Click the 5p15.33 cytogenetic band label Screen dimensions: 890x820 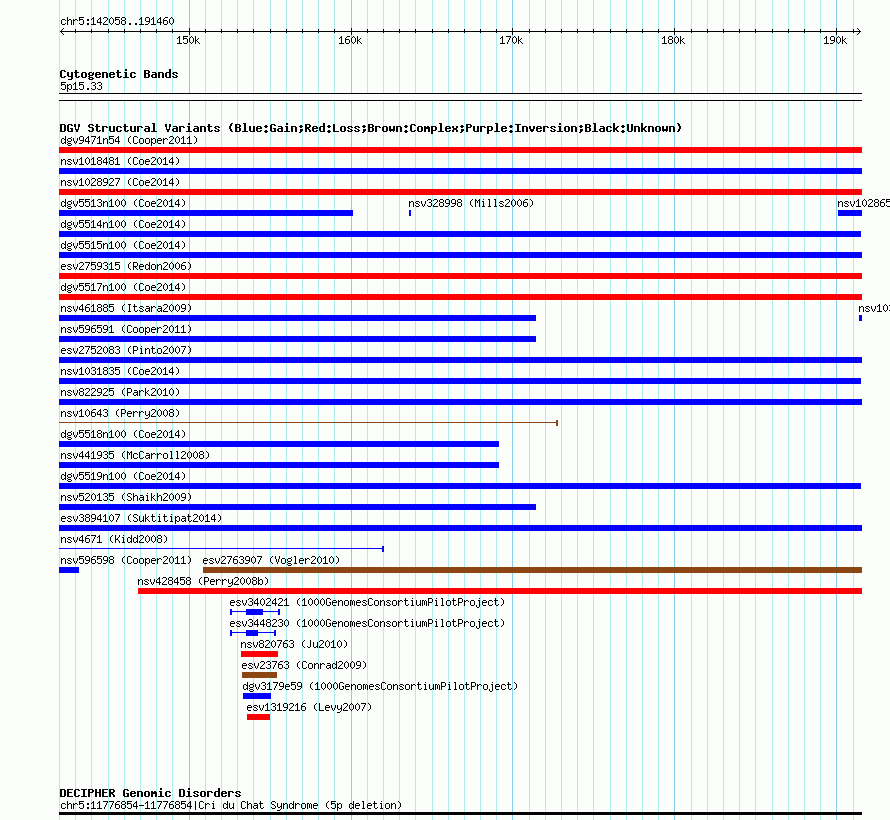click(x=81, y=86)
